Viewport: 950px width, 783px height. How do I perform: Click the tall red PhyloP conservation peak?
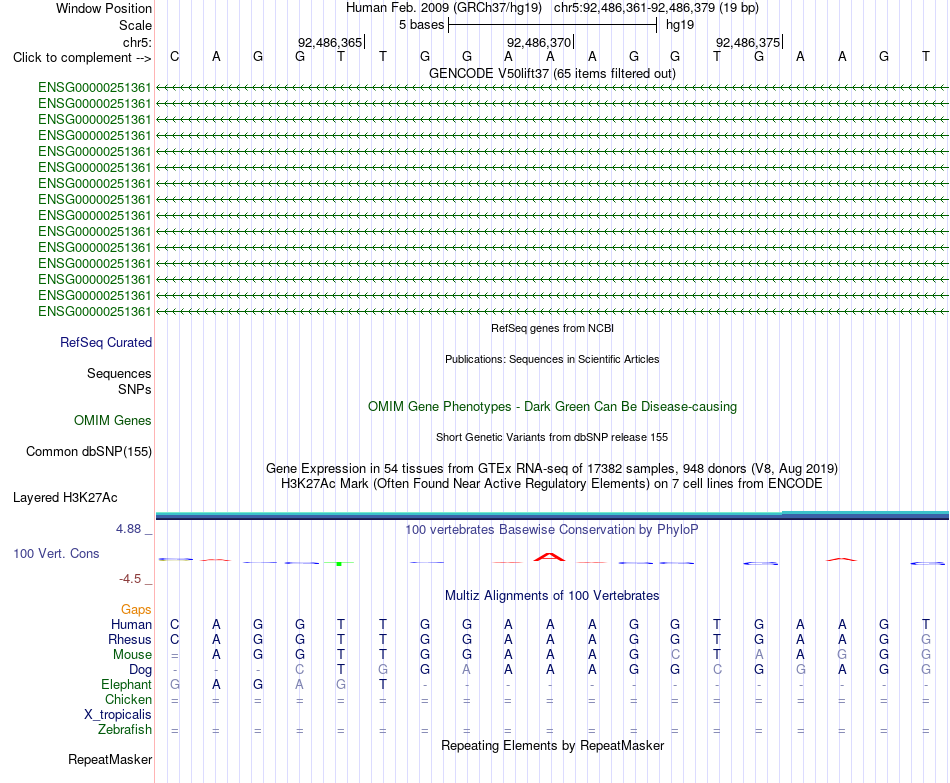[550, 557]
